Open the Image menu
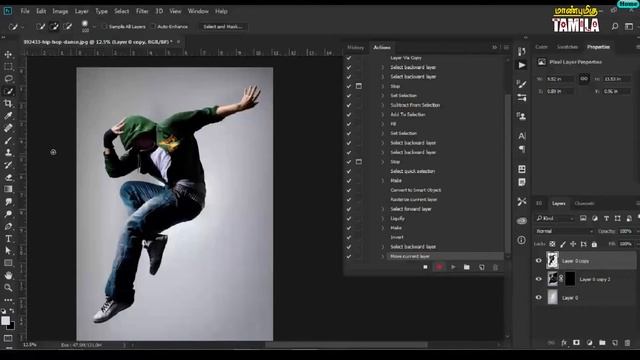 pyautogui.click(x=60, y=11)
